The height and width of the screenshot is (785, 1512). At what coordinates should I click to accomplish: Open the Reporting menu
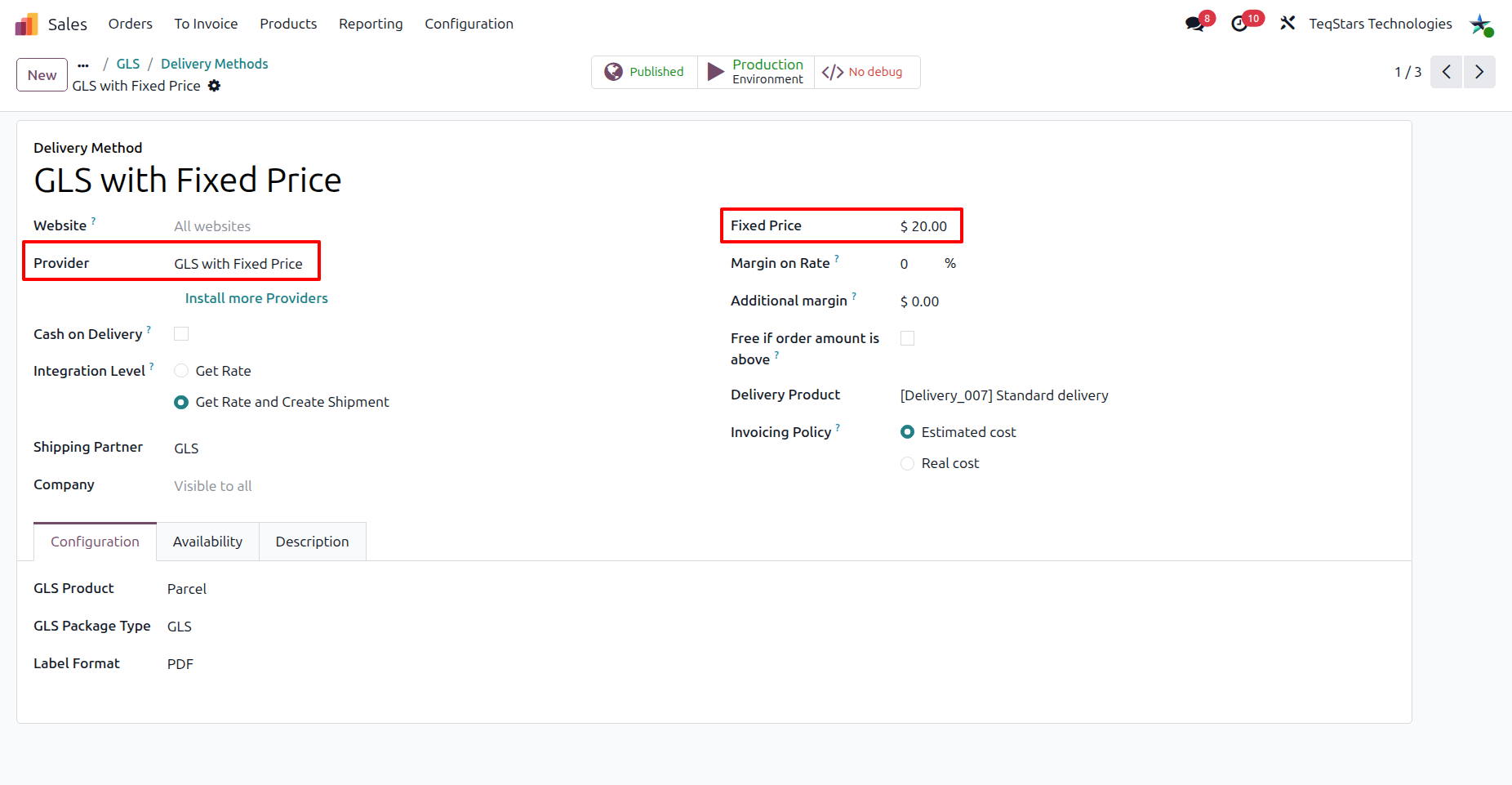[x=371, y=24]
